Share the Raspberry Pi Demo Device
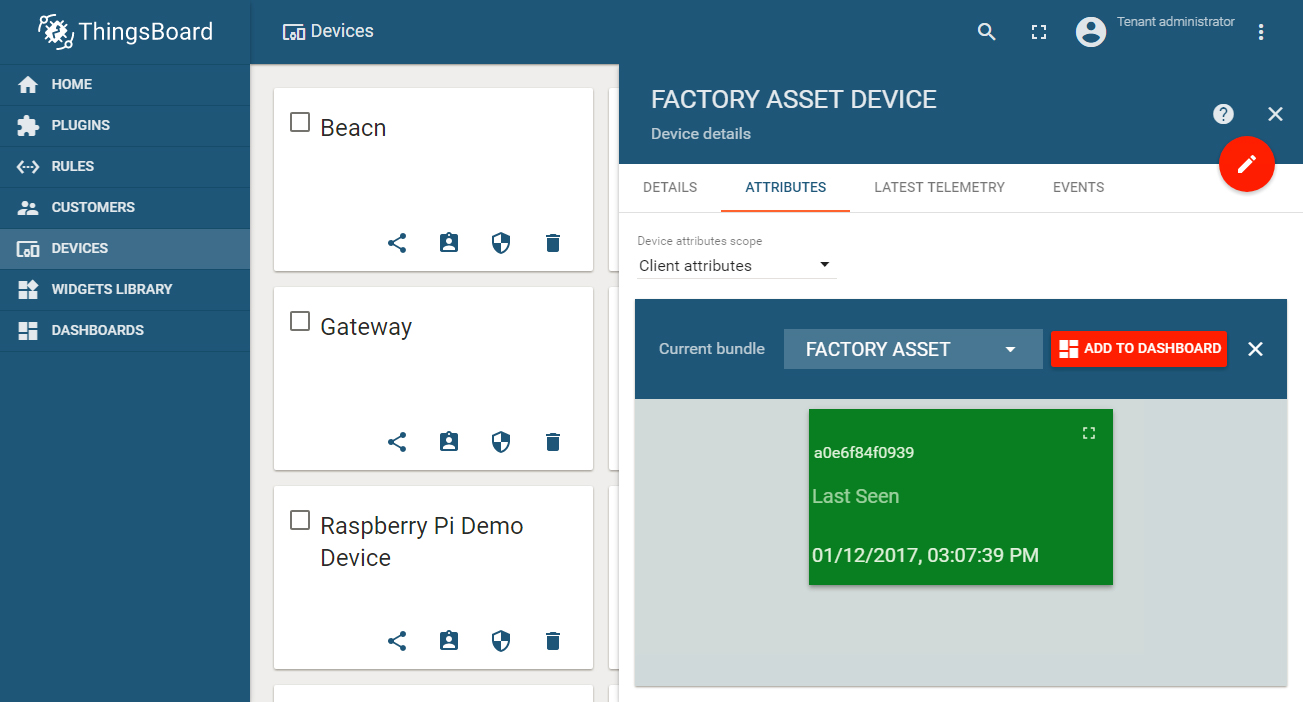 click(x=397, y=641)
